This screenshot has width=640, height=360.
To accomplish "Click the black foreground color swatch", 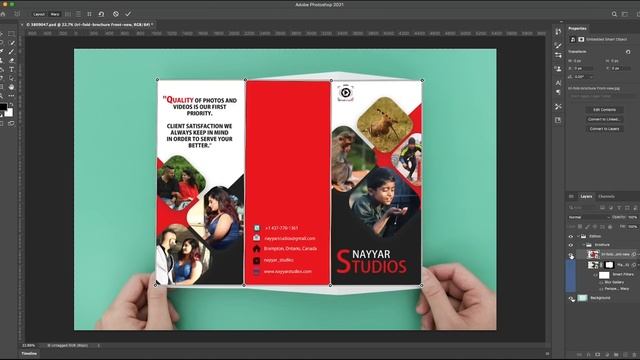I will (3, 107).
